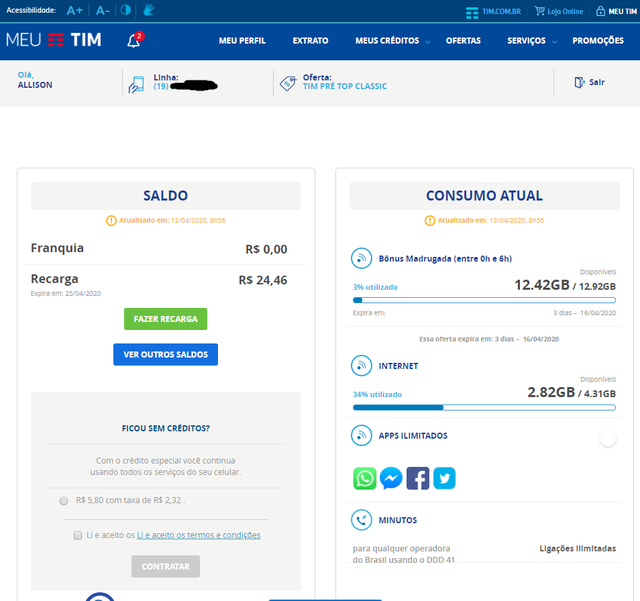The width and height of the screenshot is (640, 601).
Task: Click the WhatsApp app icon
Action: 364,478
